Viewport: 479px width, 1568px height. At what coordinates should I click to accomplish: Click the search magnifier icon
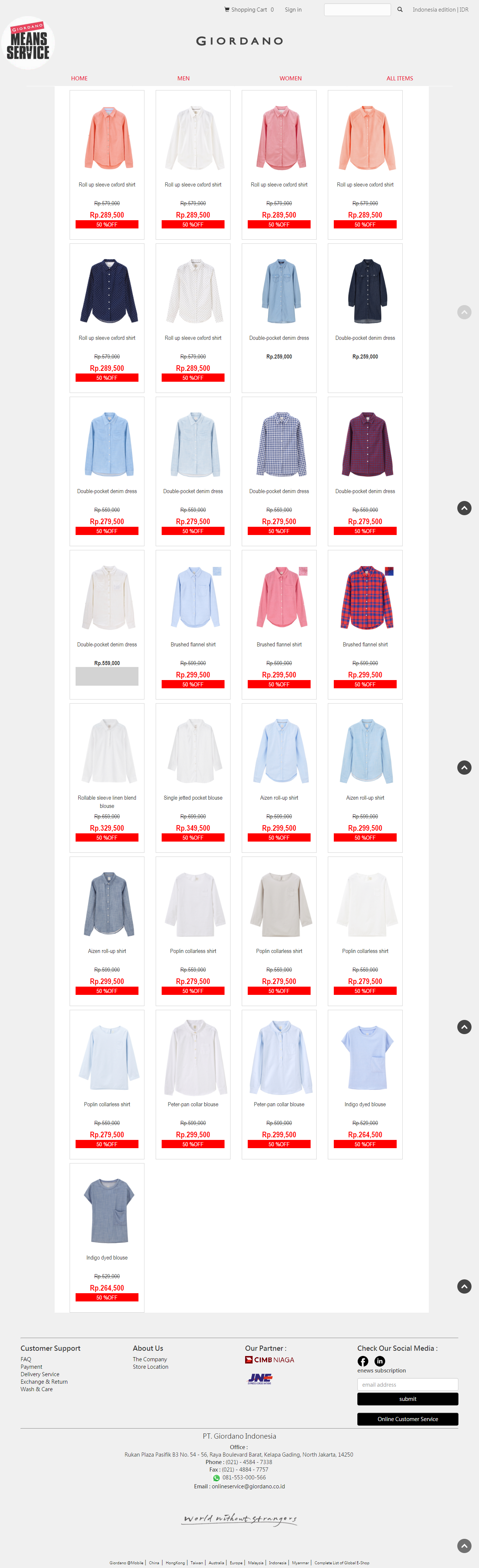(x=400, y=9)
